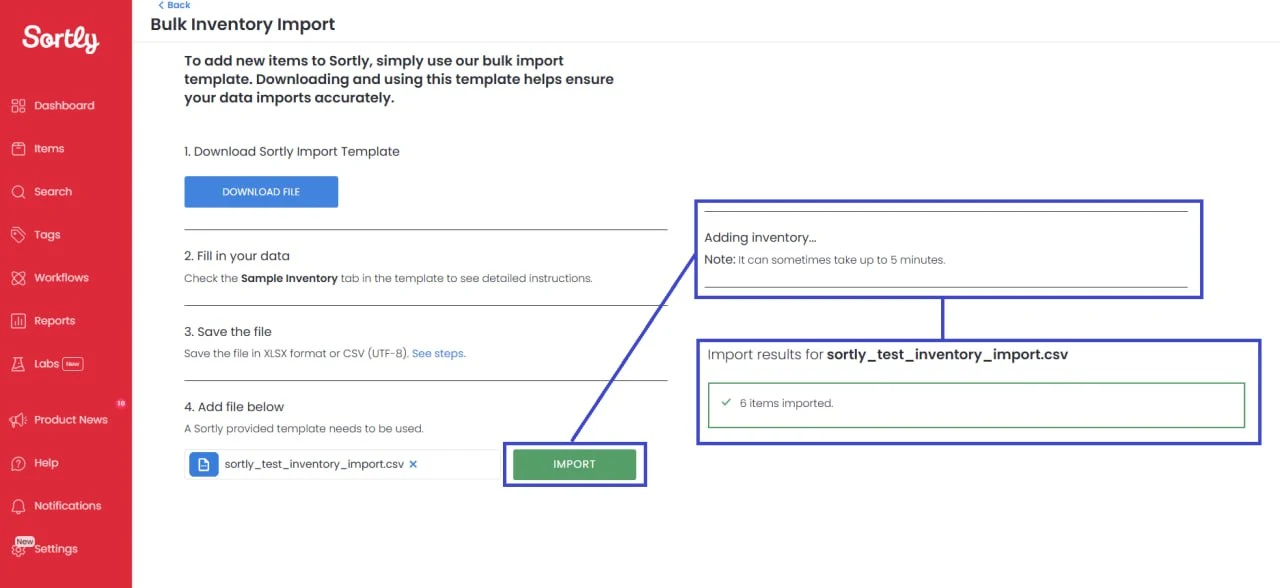Click '1. Download Sortly Import Template' text
Screen dimensions: 1280x588
292,152
